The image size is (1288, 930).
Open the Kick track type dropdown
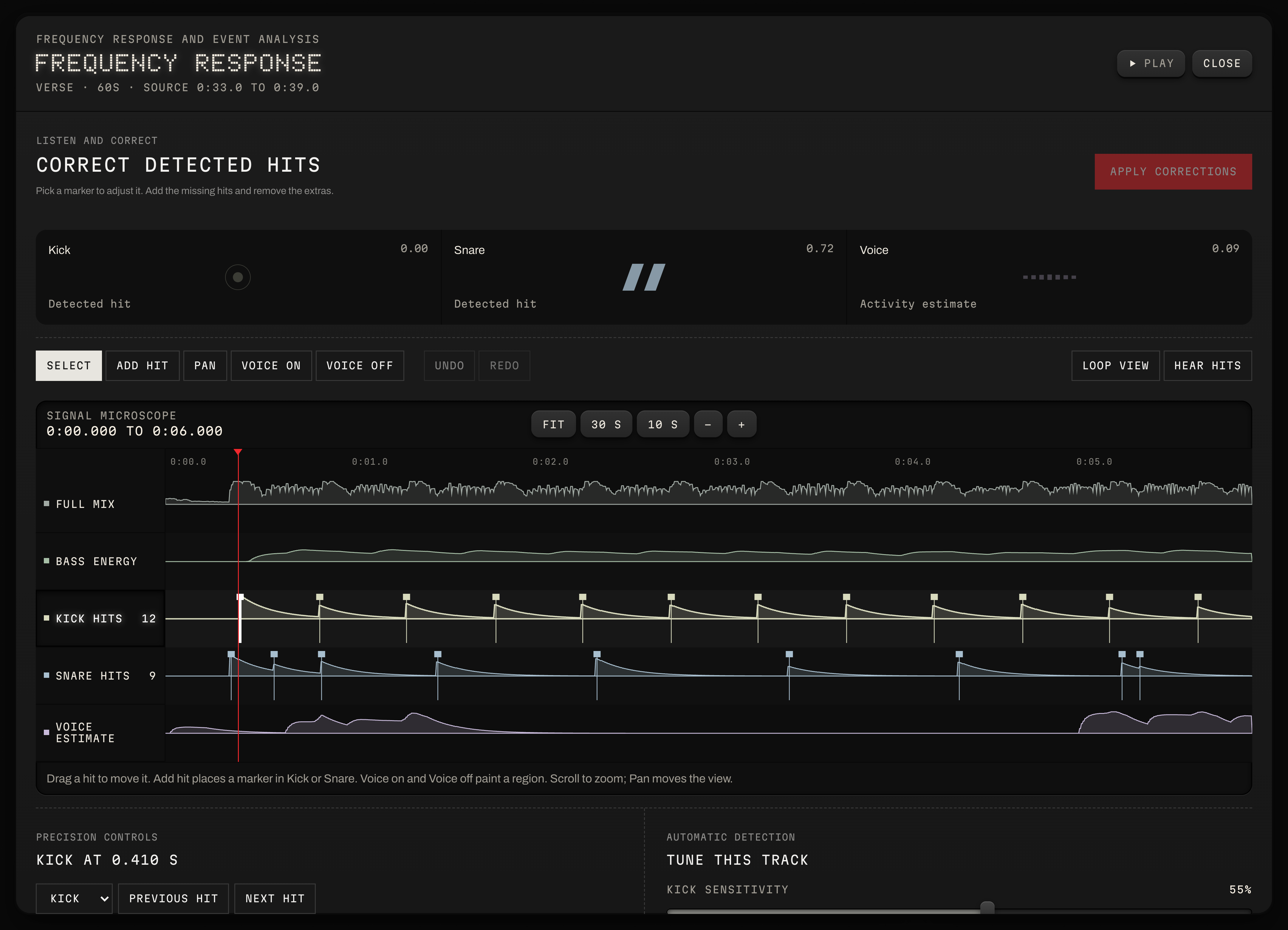click(74, 899)
